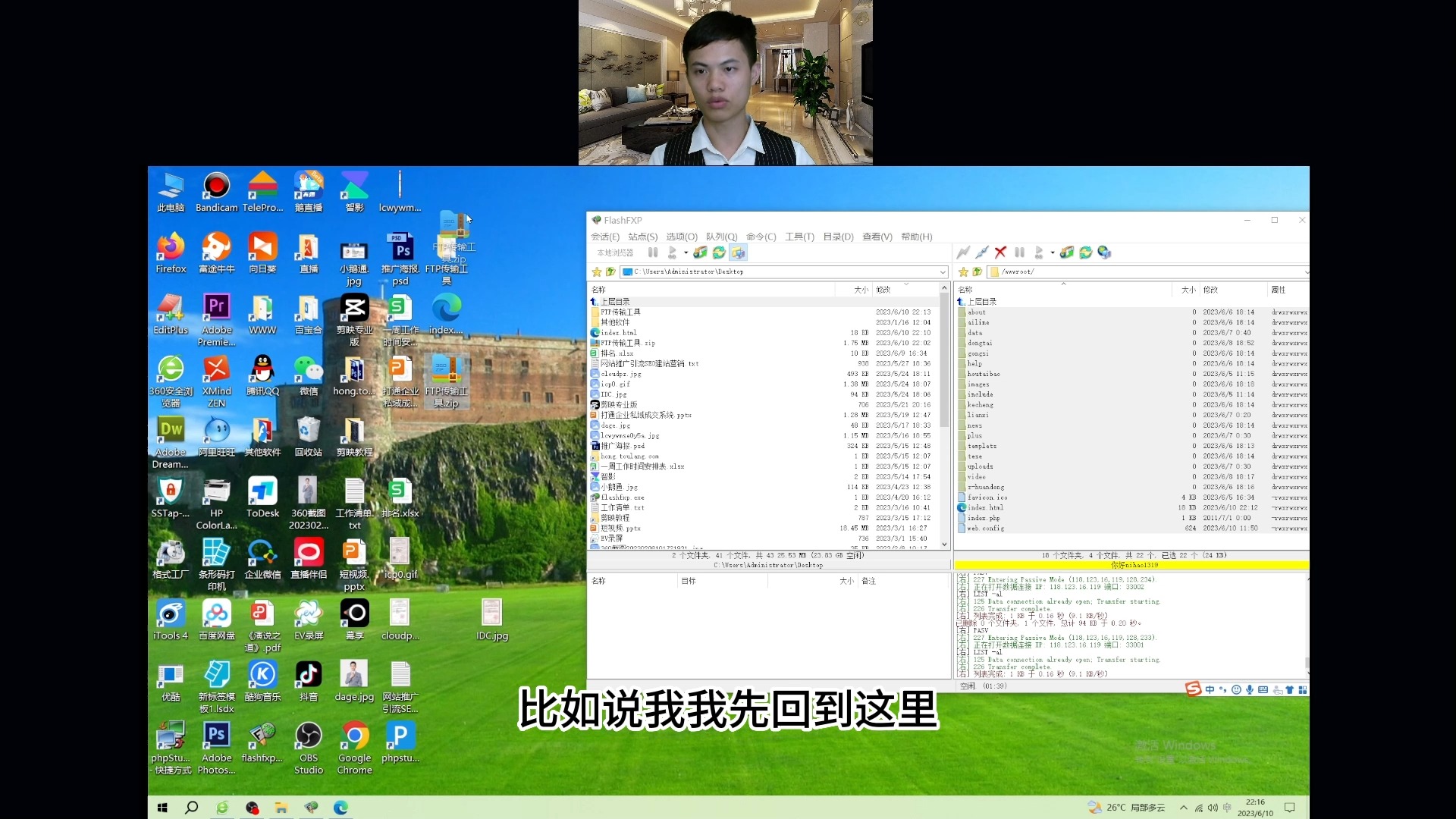The height and width of the screenshot is (819, 1456).
Task: Open Google Chrome desktop shortcut
Action: (x=354, y=748)
